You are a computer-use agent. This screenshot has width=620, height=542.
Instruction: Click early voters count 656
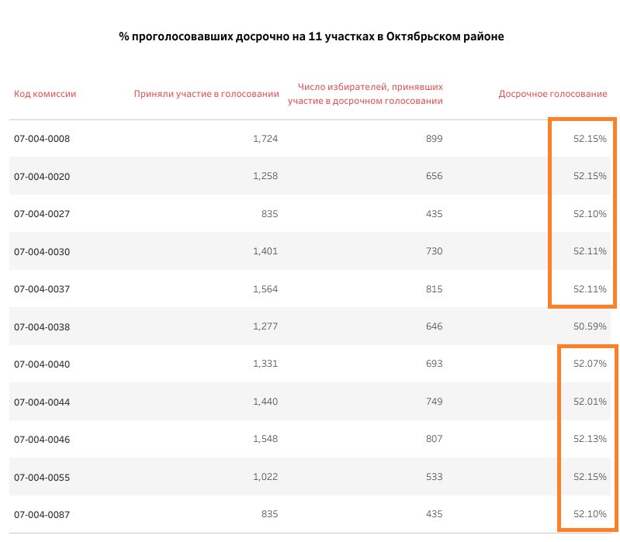(434, 176)
